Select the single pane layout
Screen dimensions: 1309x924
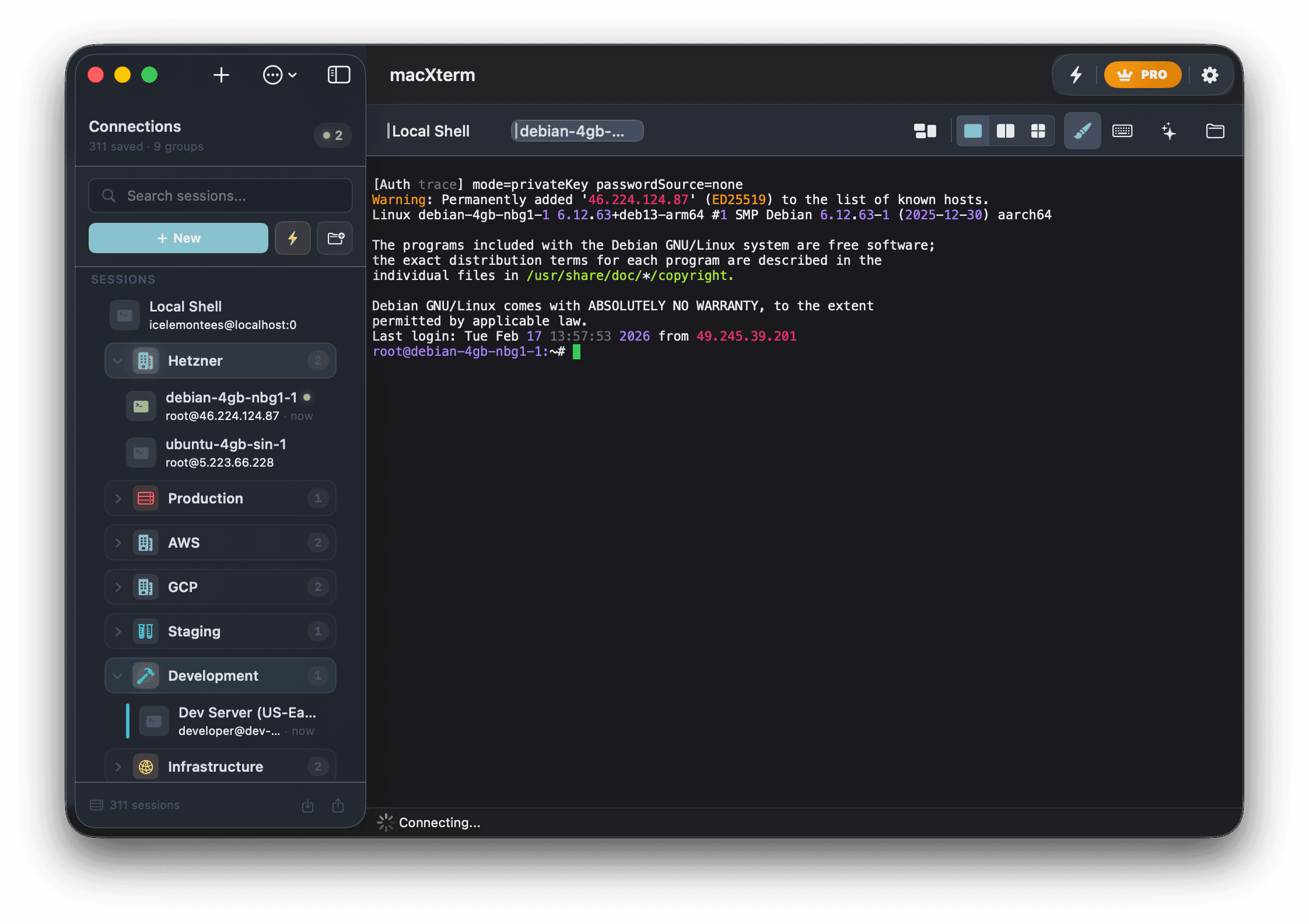(x=972, y=131)
